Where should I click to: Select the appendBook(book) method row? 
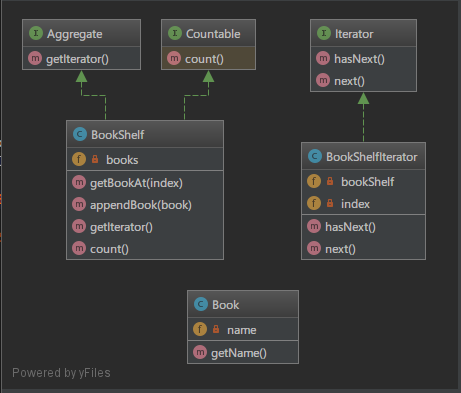145,205
